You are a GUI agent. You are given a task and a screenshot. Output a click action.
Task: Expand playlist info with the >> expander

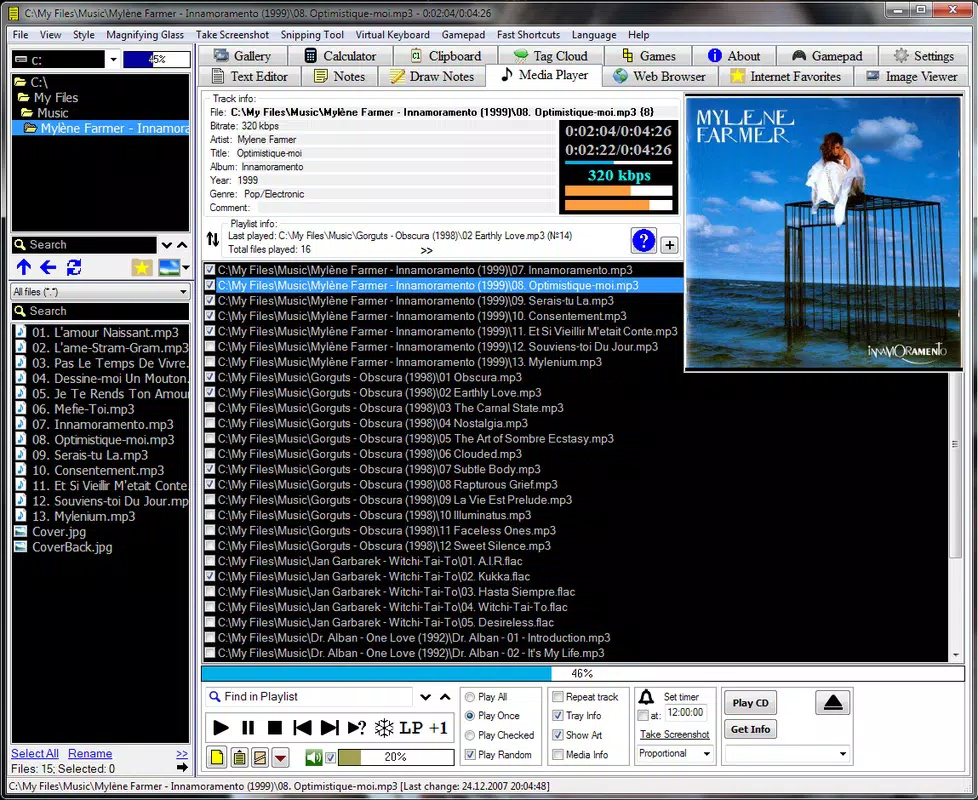[x=427, y=251]
